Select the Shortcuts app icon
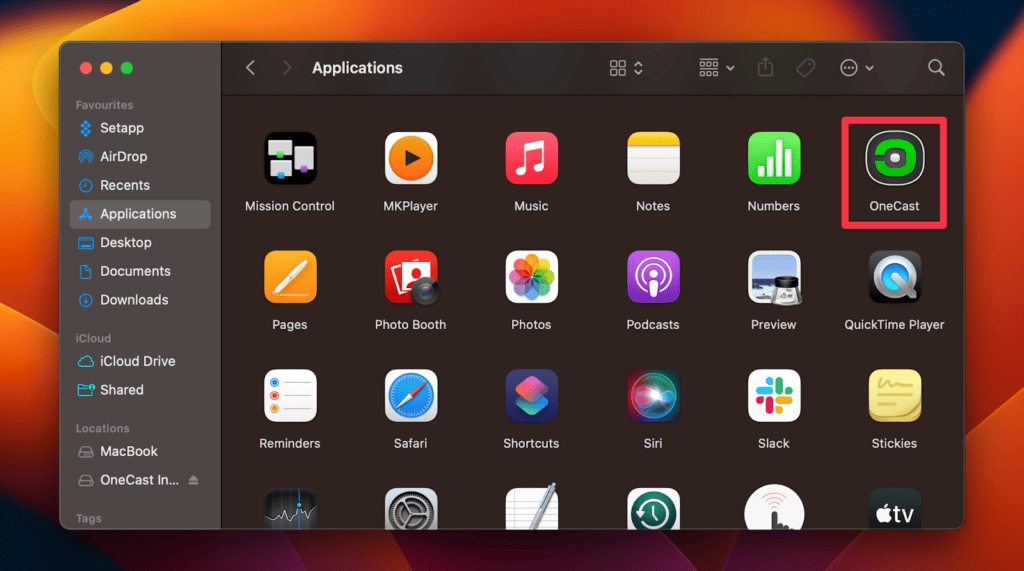1024x571 pixels. 532,396
